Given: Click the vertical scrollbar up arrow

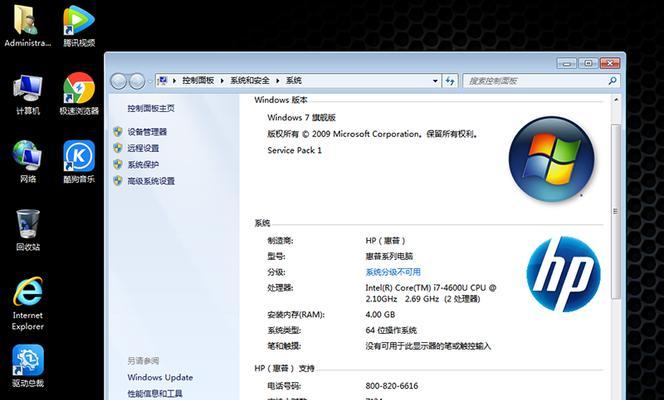Looking at the screenshot, I should (616, 100).
